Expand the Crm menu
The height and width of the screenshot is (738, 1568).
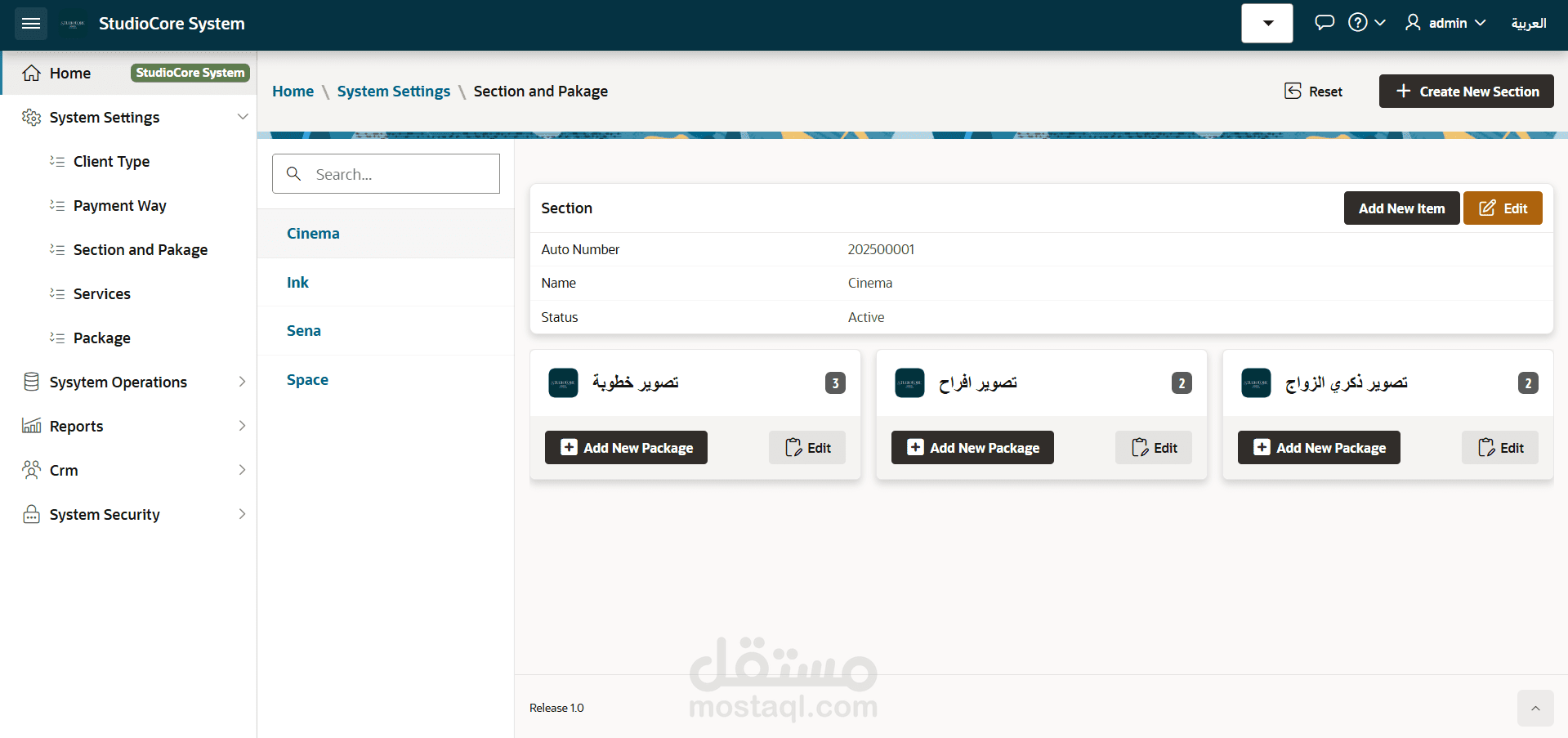click(x=242, y=470)
